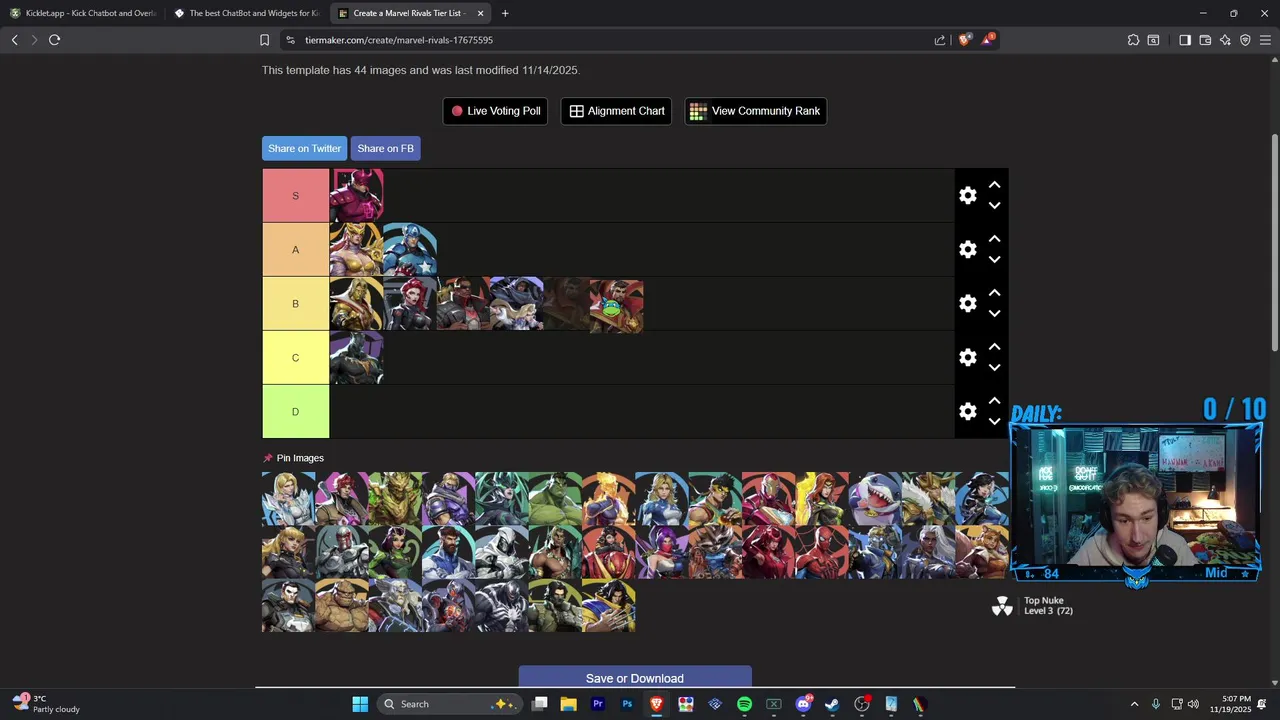Open the Alignment Chart
This screenshot has width=1280, height=720.
pyautogui.click(x=616, y=111)
